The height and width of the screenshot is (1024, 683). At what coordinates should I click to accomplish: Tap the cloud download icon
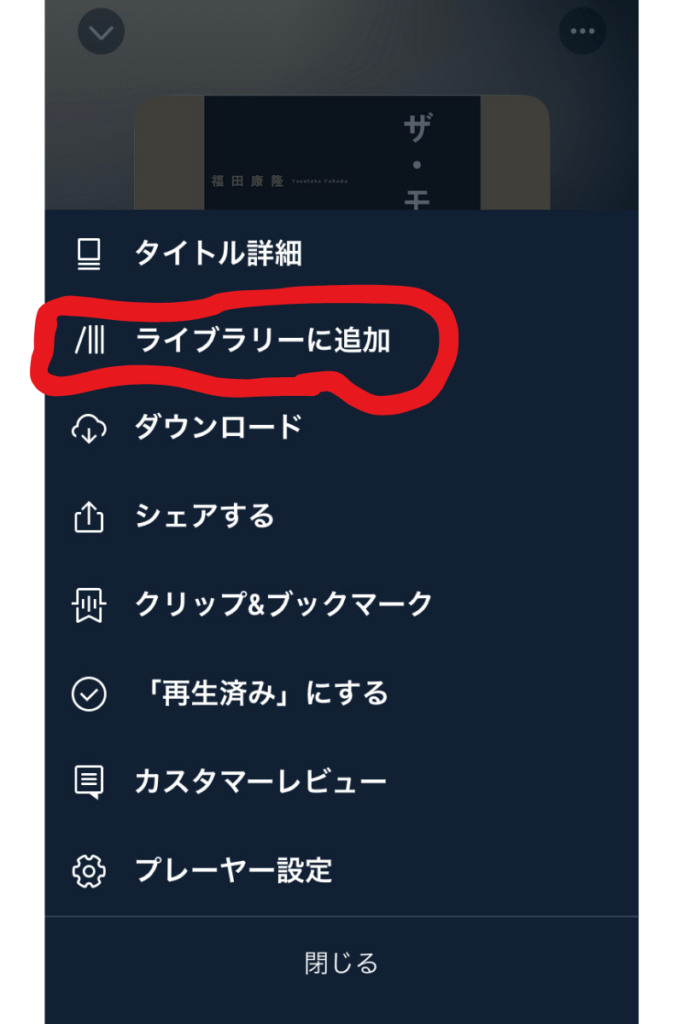point(89,428)
